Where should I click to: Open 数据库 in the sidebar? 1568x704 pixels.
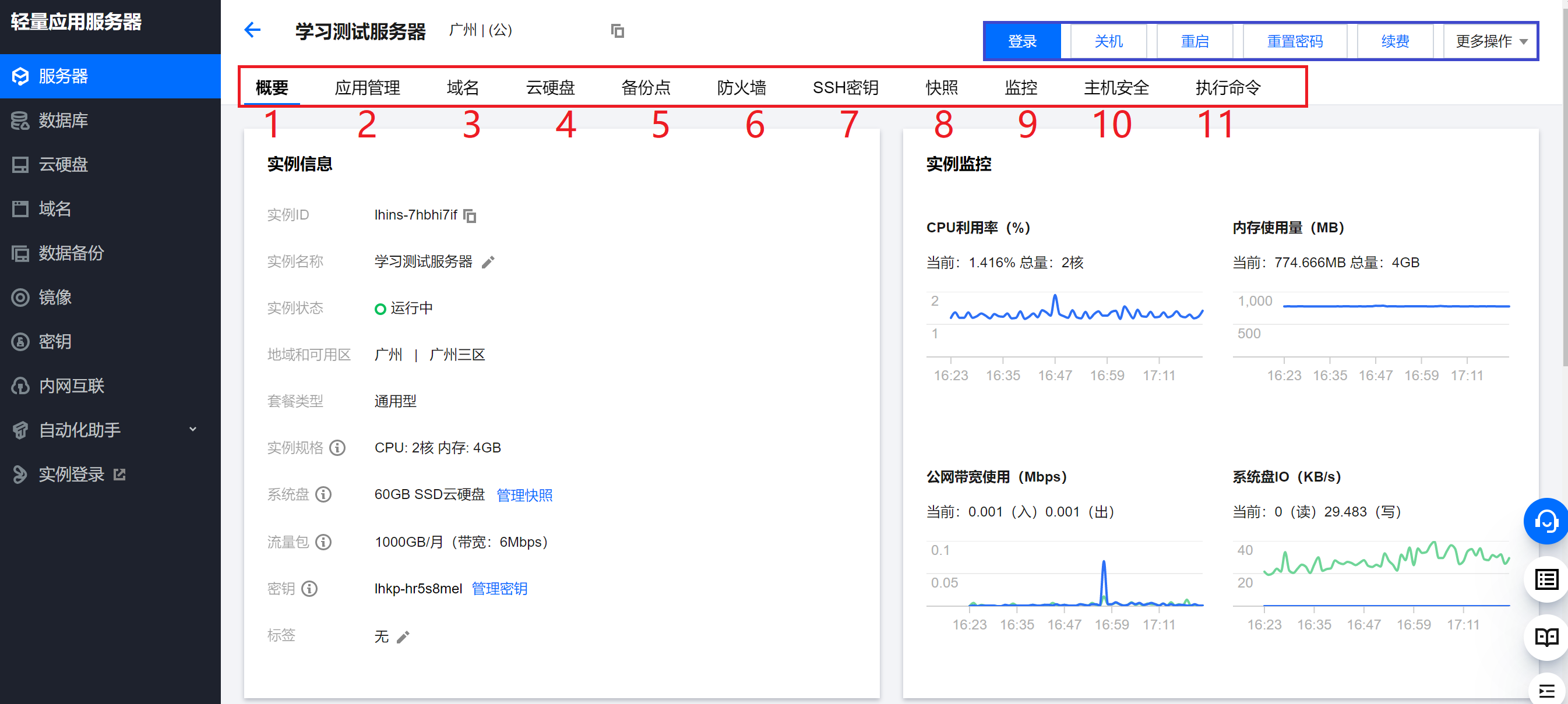point(110,121)
